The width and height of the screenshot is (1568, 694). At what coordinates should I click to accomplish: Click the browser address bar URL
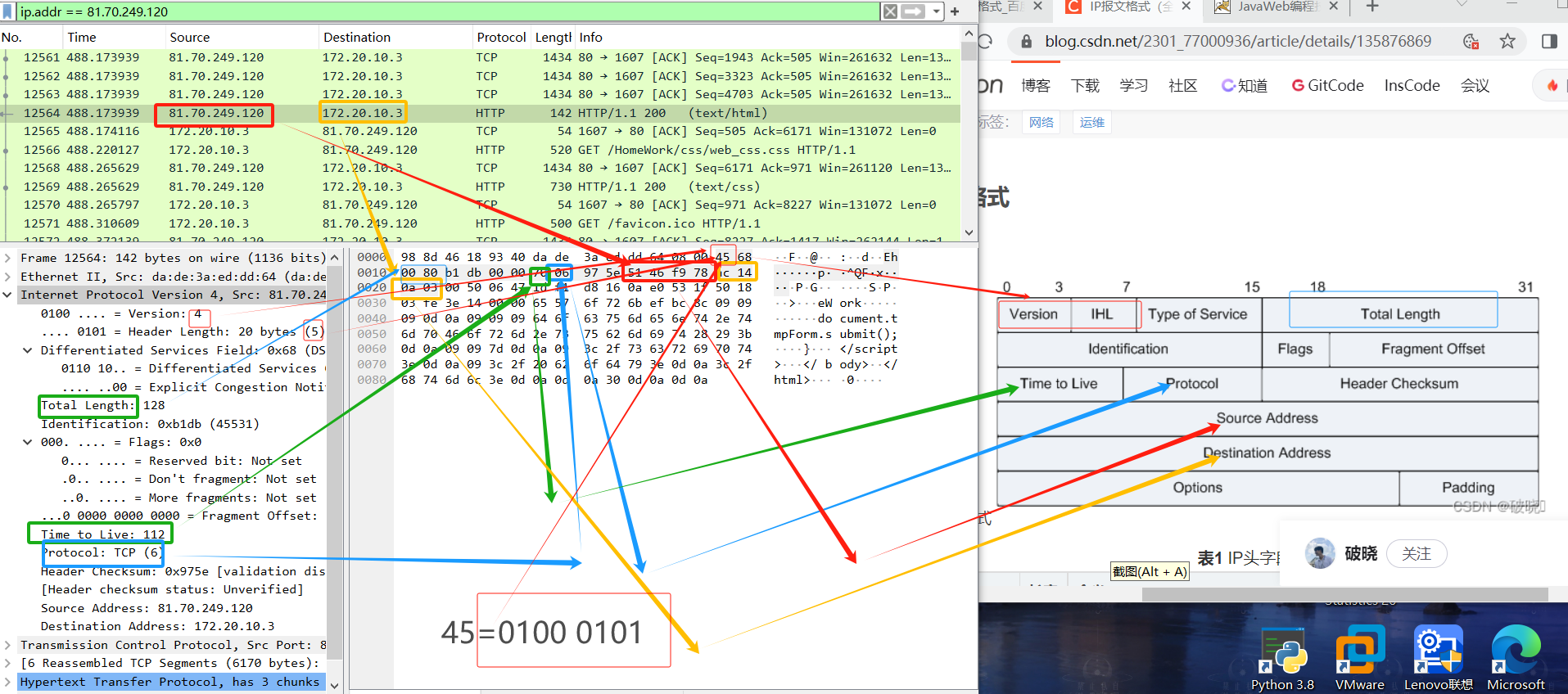point(1238,41)
